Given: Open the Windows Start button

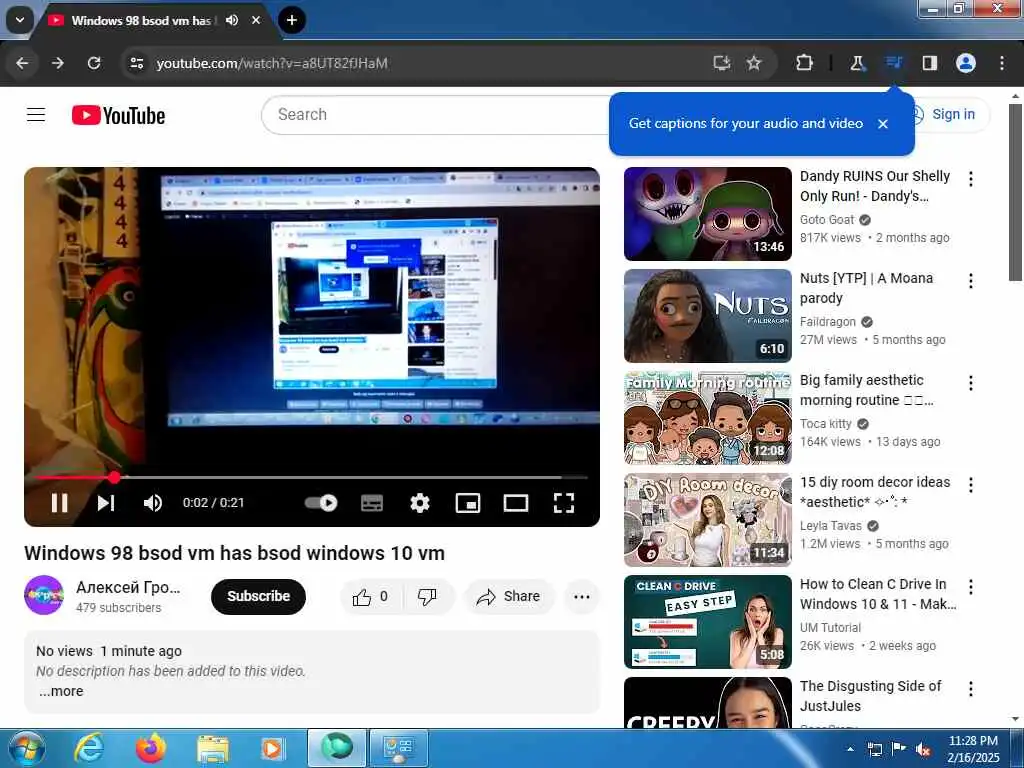Looking at the screenshot, I should point(27,748).
